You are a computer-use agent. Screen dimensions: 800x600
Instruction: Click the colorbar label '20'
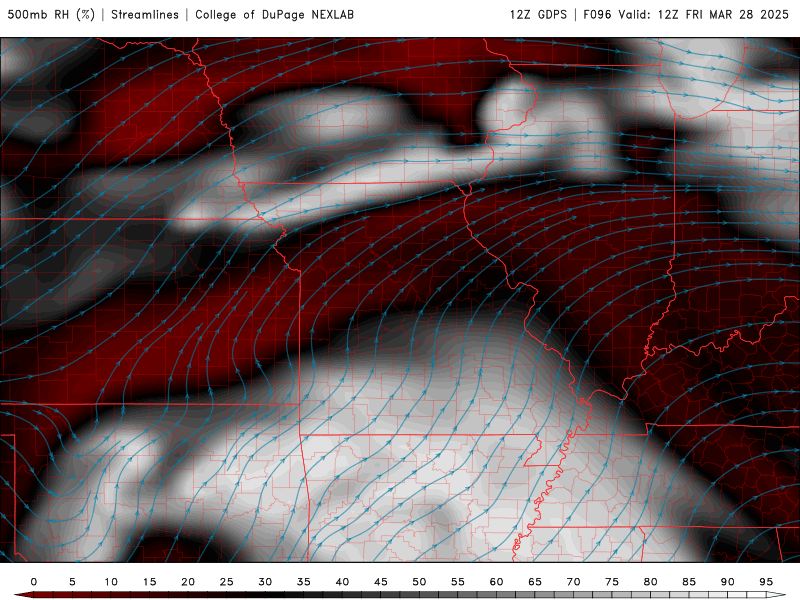[188, 582]
